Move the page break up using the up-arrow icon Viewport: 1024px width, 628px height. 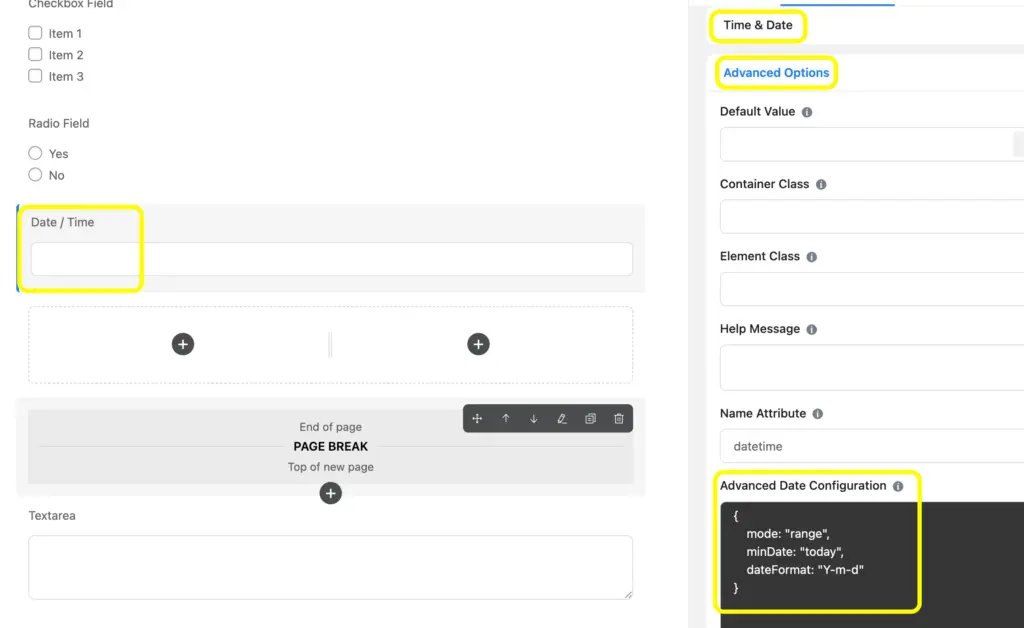506,418
